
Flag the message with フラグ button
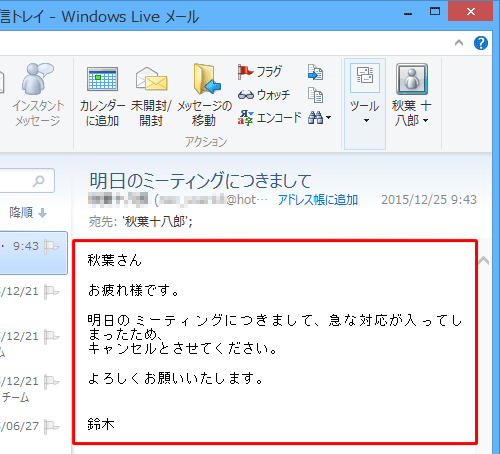pos(260,72)
